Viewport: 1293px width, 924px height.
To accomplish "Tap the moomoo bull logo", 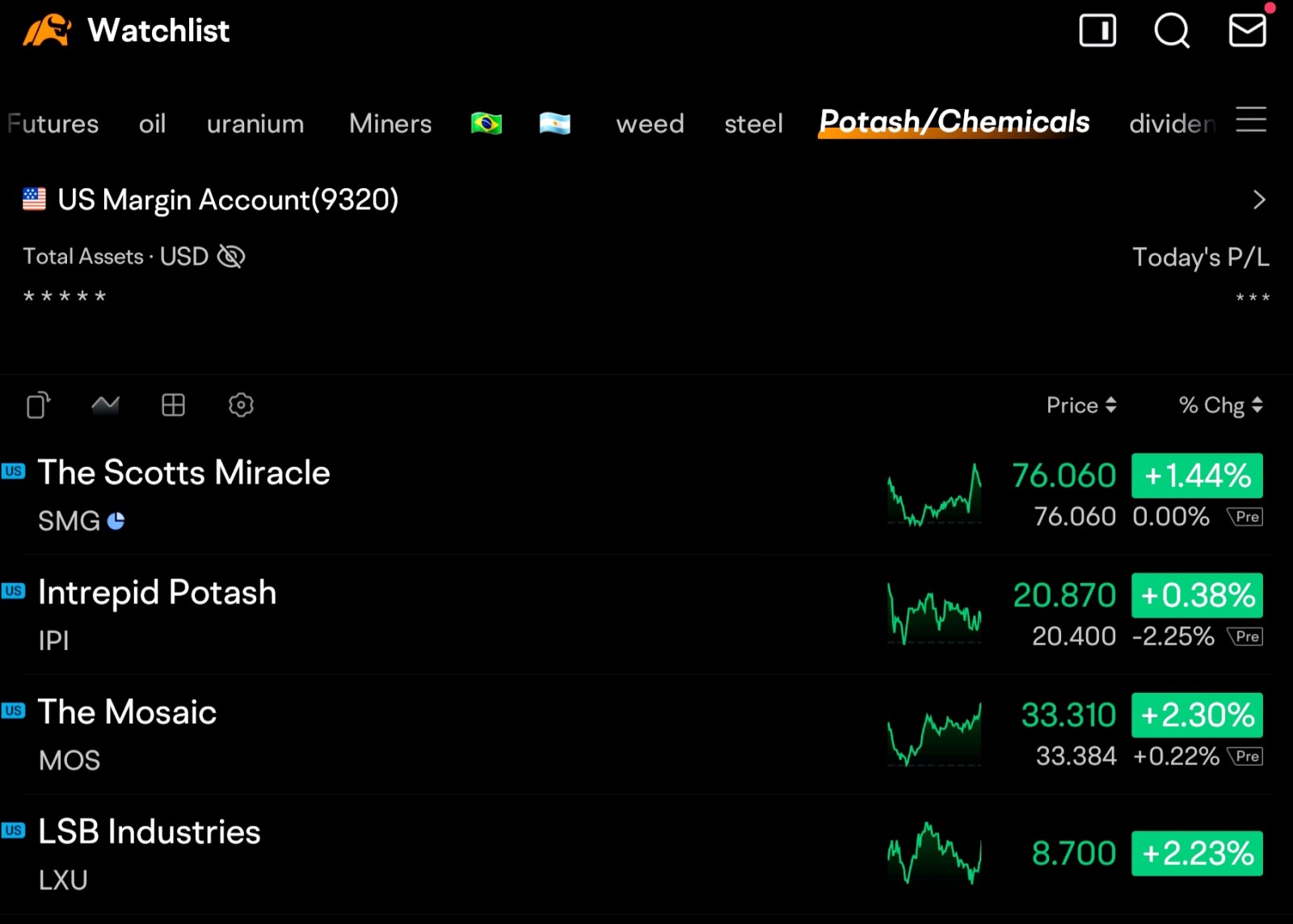I will [47, 31].
